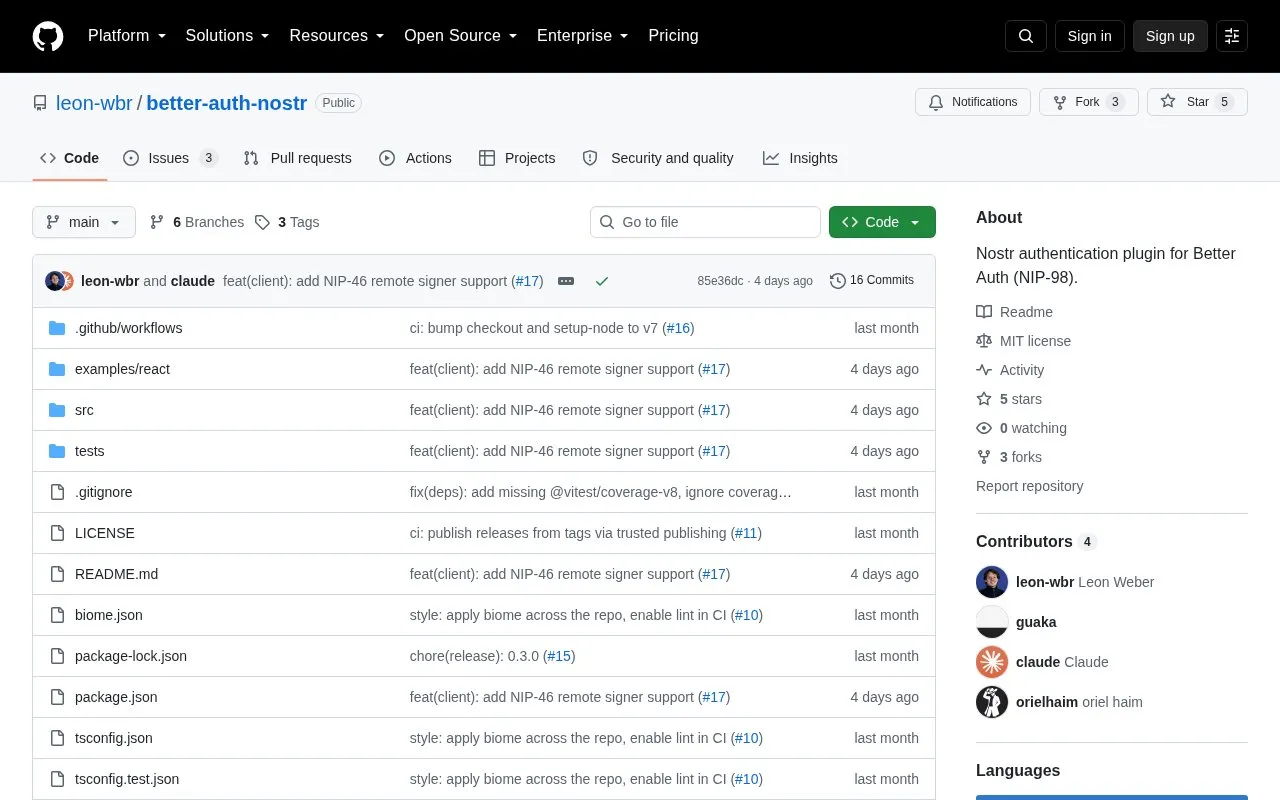Open leon-wbr contributor avatar
Image resolution: width=1280 pixels, height=800 pixels.
[992, 582]
